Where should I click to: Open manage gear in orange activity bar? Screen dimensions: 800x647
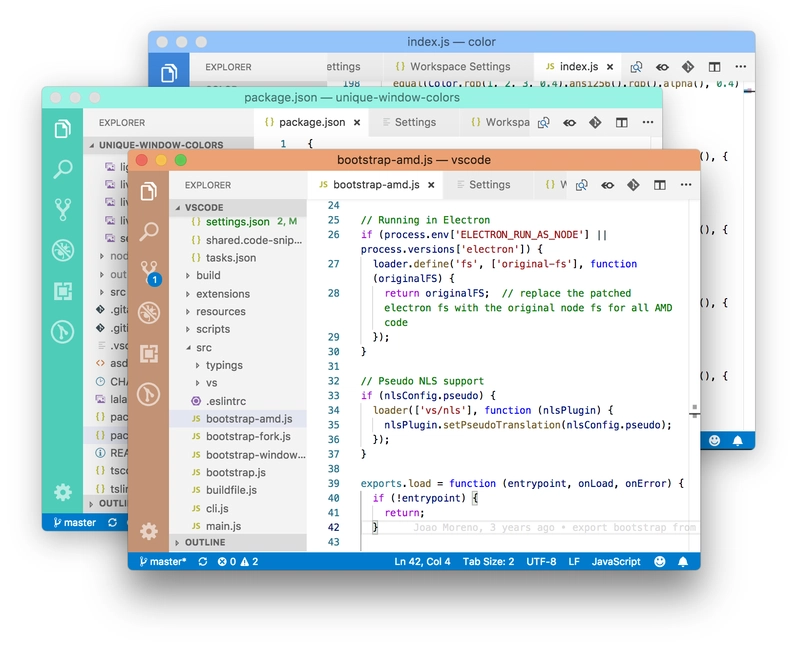click(x=149, y=532)
